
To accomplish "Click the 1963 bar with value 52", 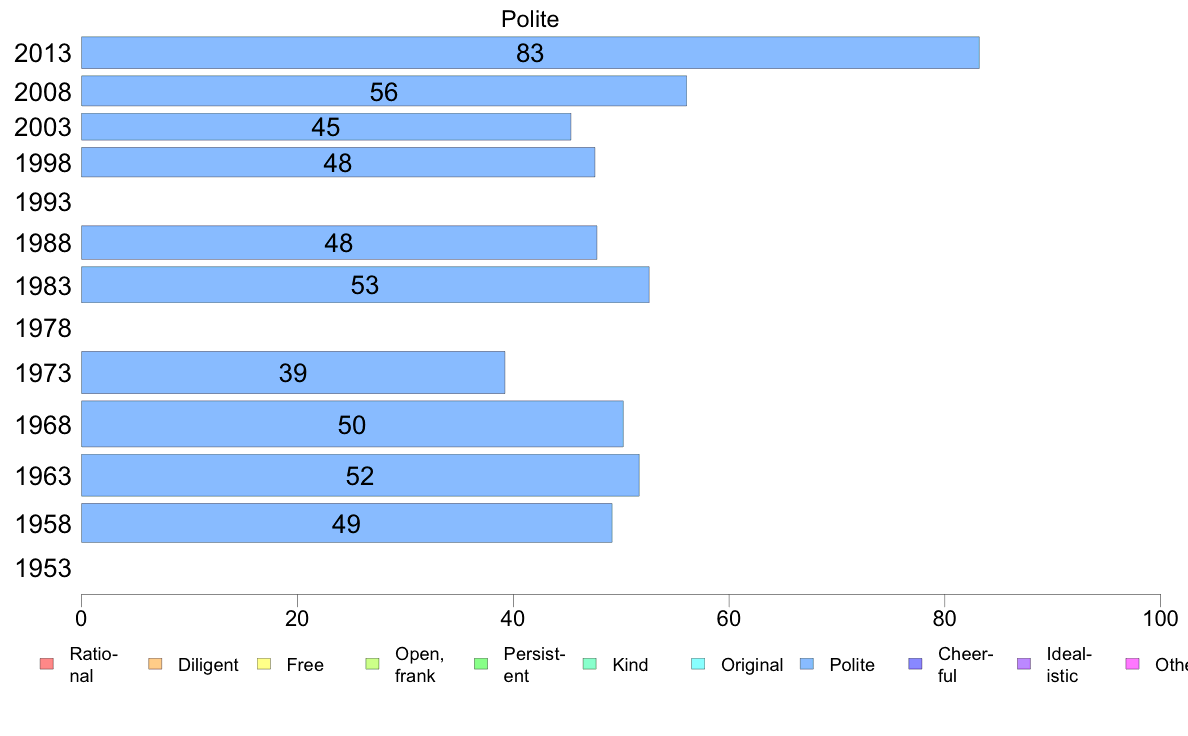I will coord(360,475).
